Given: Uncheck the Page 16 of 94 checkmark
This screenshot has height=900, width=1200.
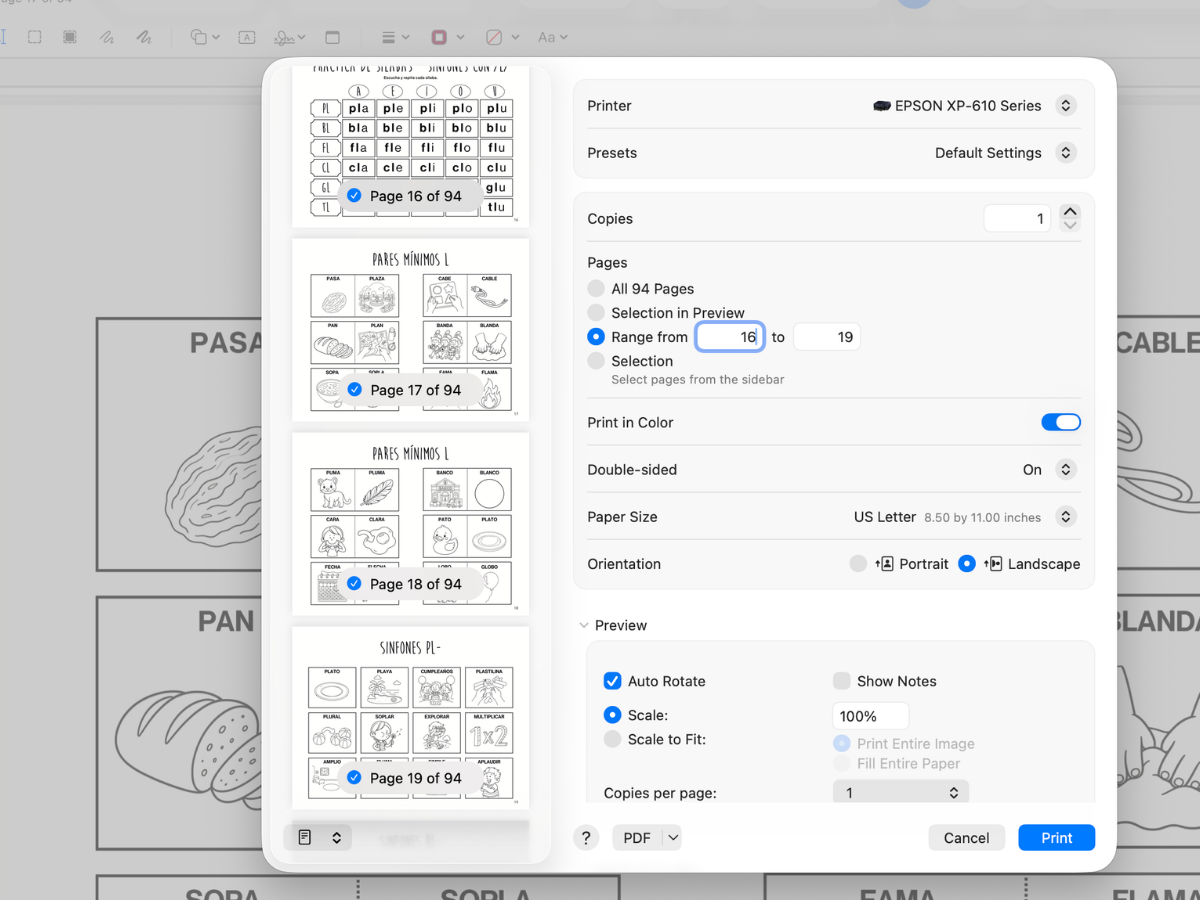Looking at the screenshot, I should point(354,196).
